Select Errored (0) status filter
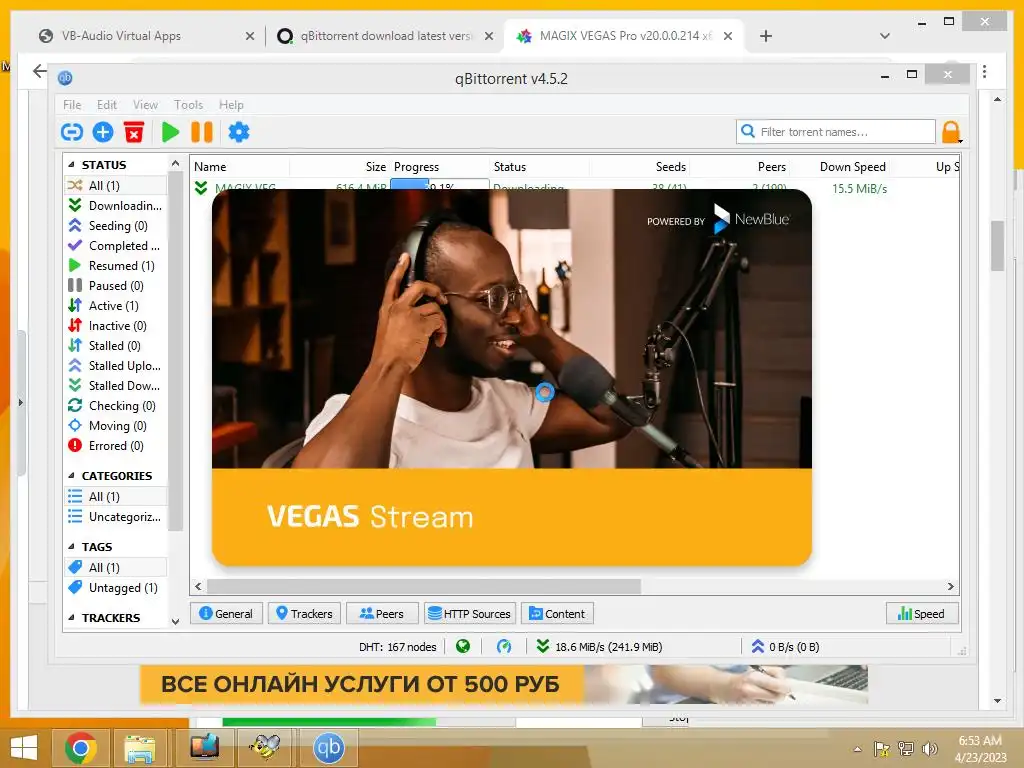This screenshot has height=768, width=1024. [116, 445]
